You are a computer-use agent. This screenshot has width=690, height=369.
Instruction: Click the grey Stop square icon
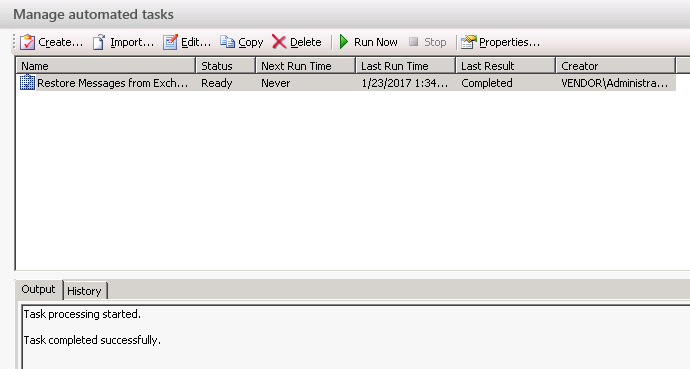coord(413,42)
